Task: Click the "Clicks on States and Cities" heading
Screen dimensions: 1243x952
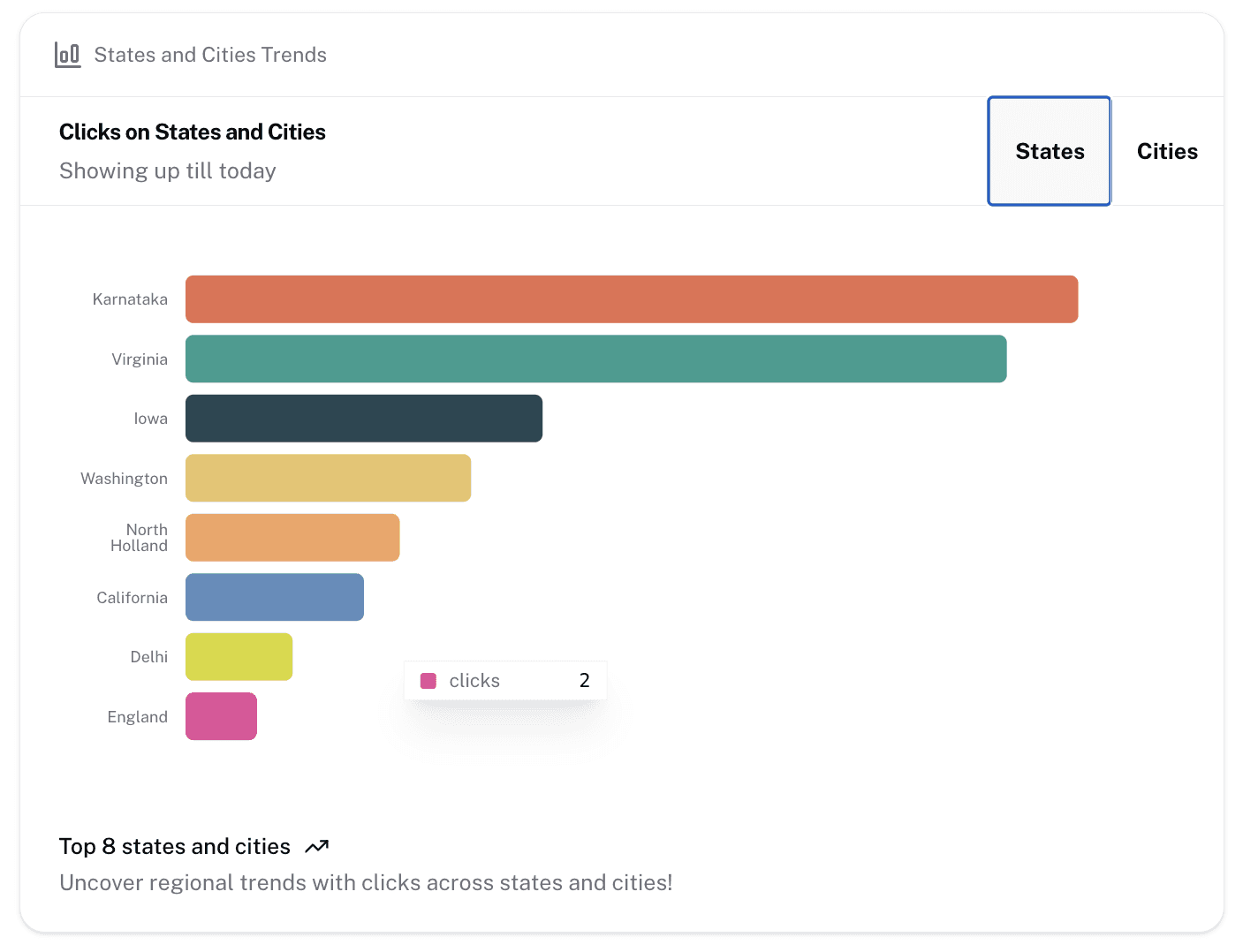Action: click(192, 132)
